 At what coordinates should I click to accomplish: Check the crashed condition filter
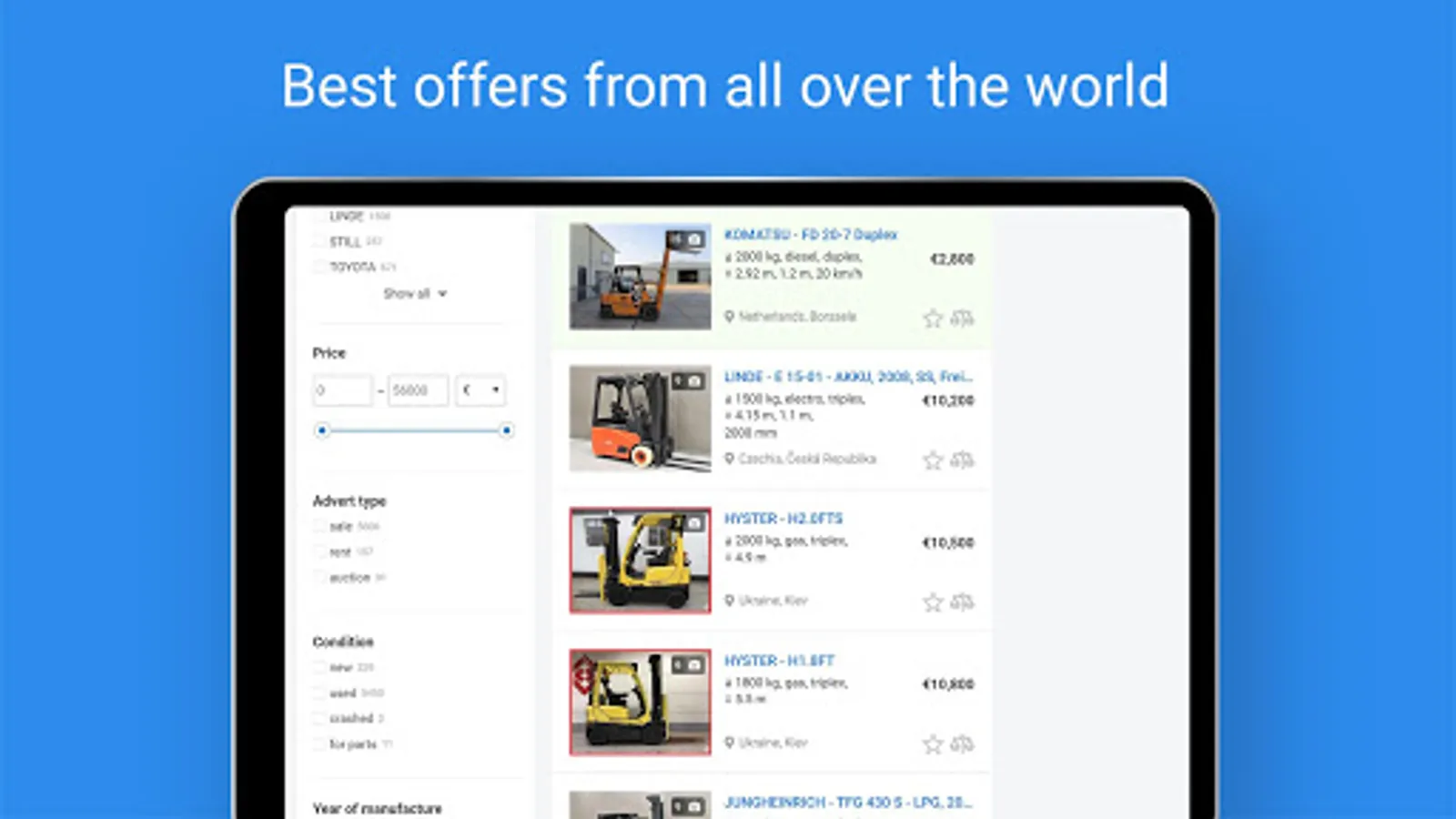click(x=318, y=718)
